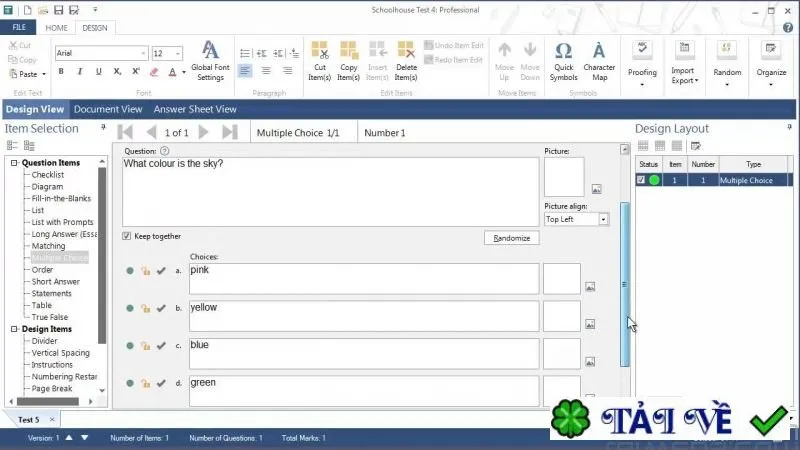Select Short Answer item type
Screen dimensions: 800x450
pyautogui.click(x=56, y=281)
